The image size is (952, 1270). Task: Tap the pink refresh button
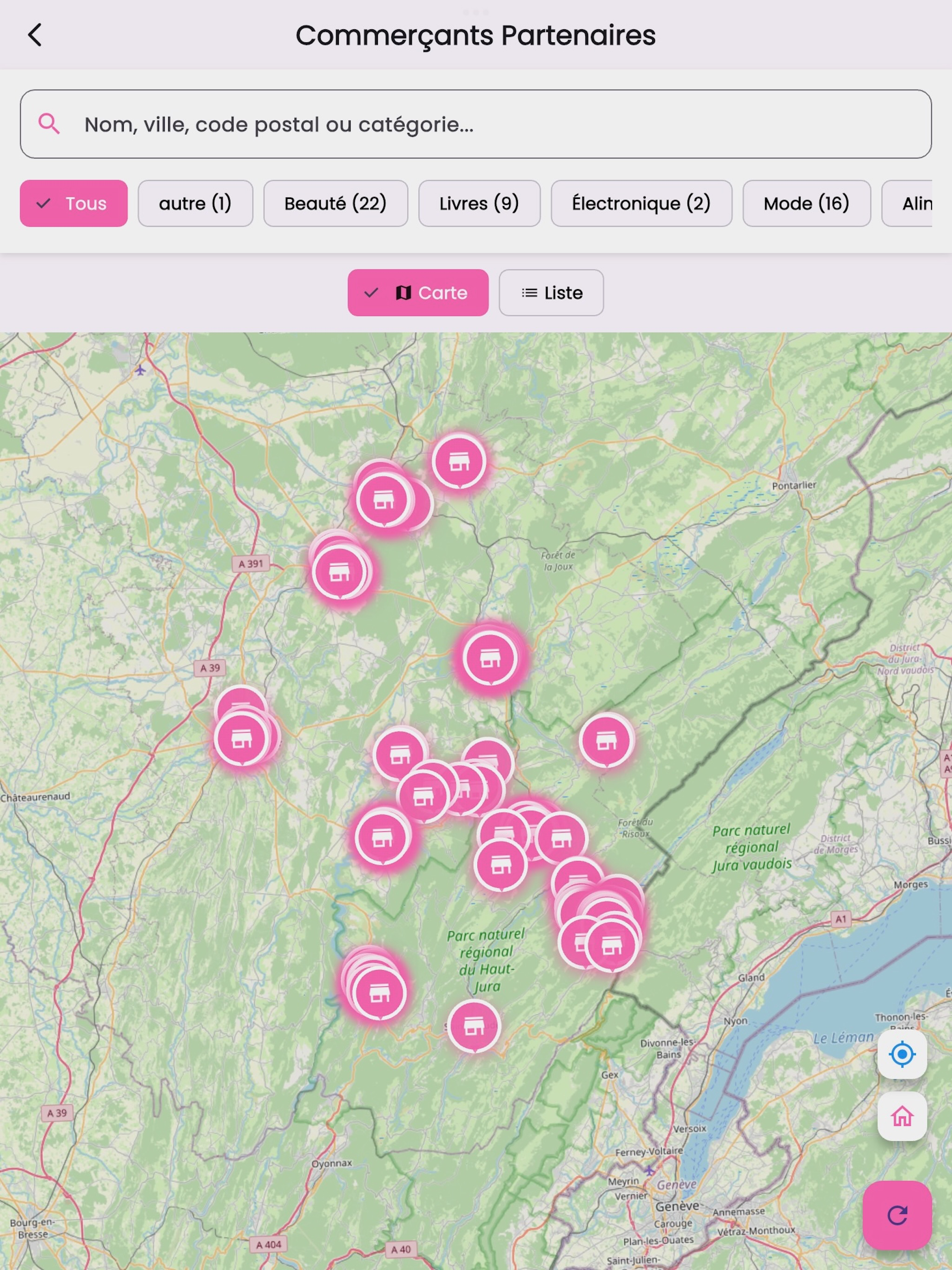tap(897, 1215)
